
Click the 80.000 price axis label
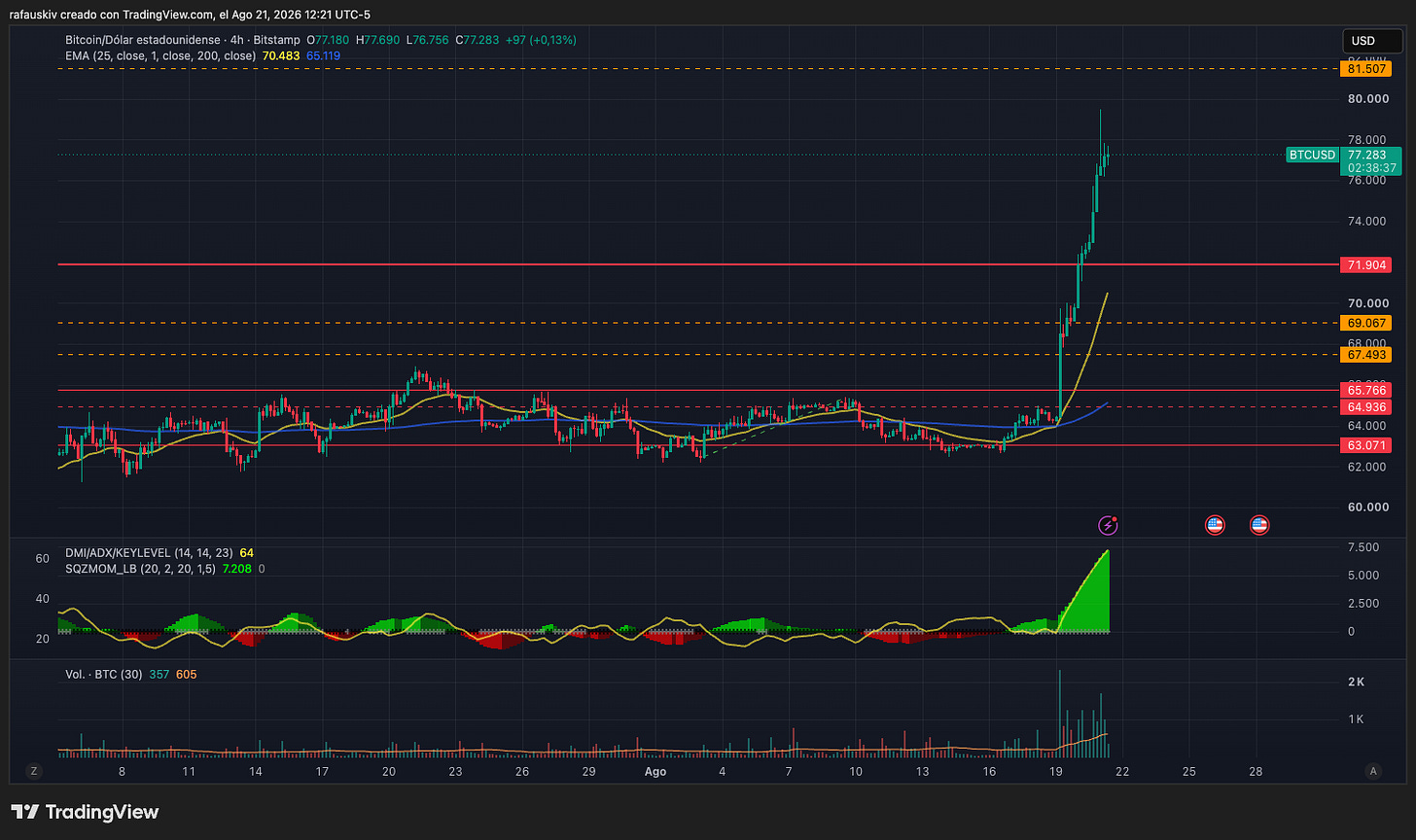click(1368, 98)
